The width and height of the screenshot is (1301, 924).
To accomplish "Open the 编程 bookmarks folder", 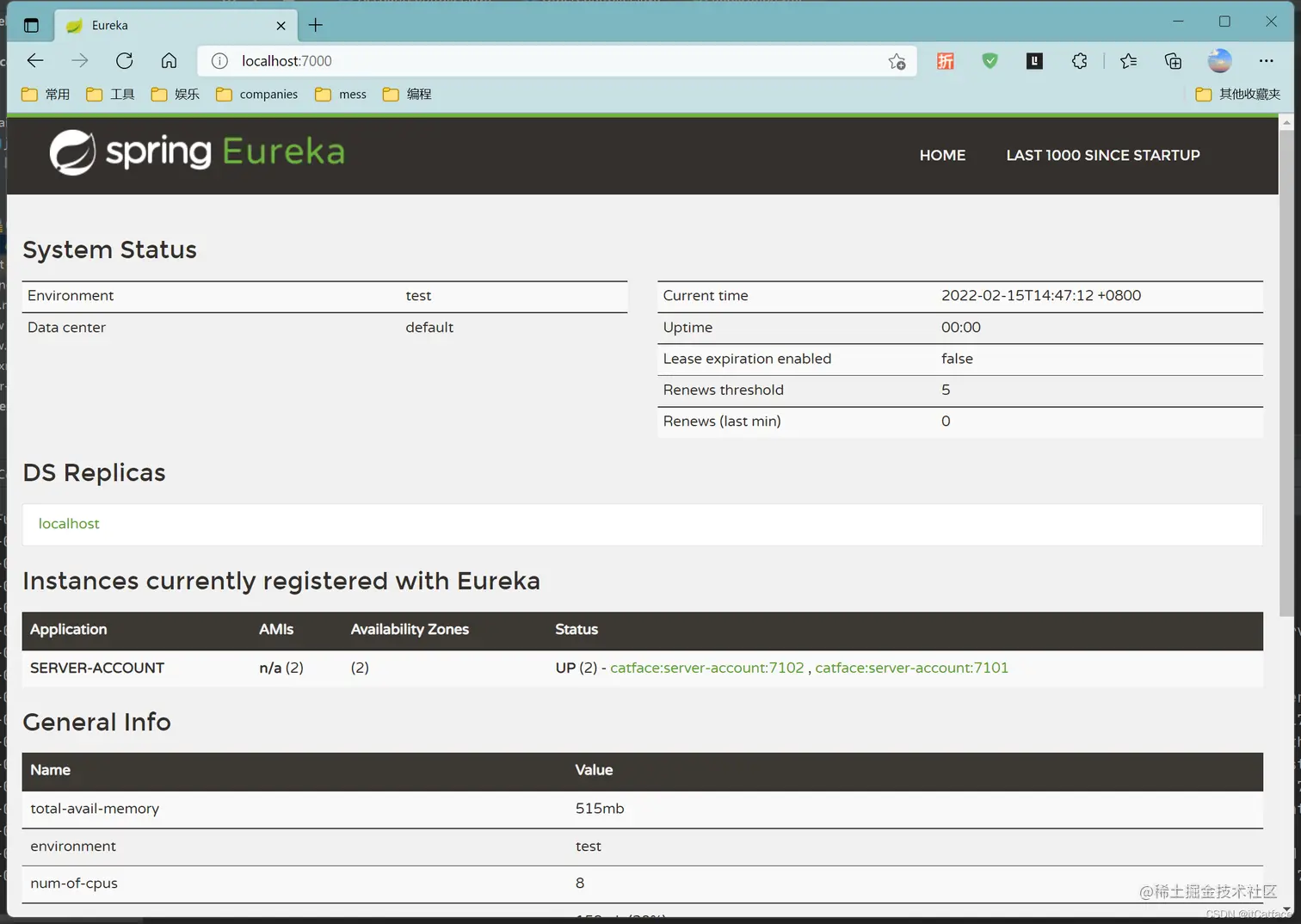I will (408, 94).
